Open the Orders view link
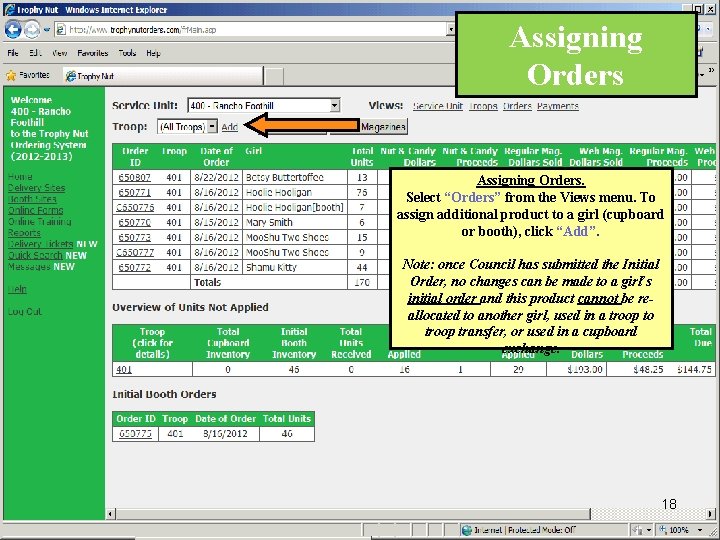The height and width of the screenshot is (540, 720). point(517,106)
